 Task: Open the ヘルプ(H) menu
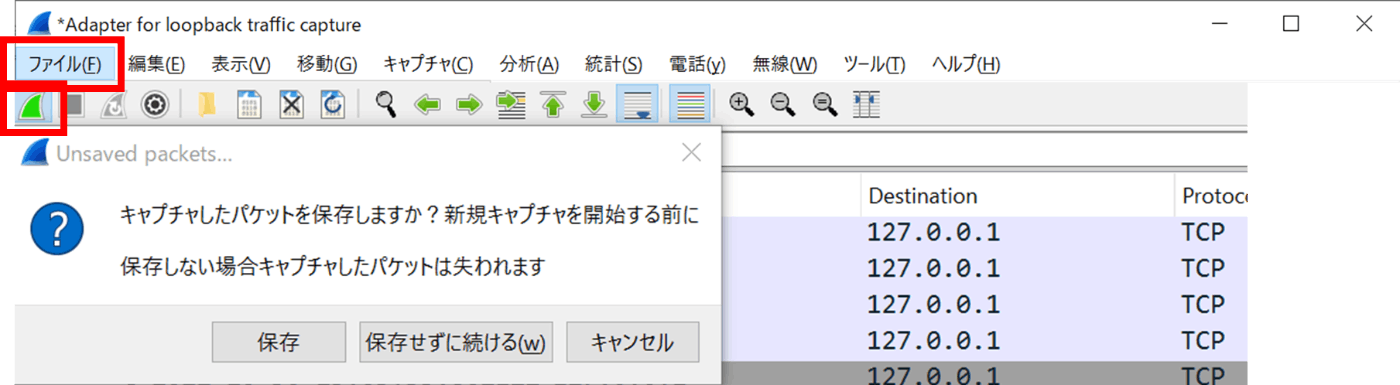click(965, 65)
